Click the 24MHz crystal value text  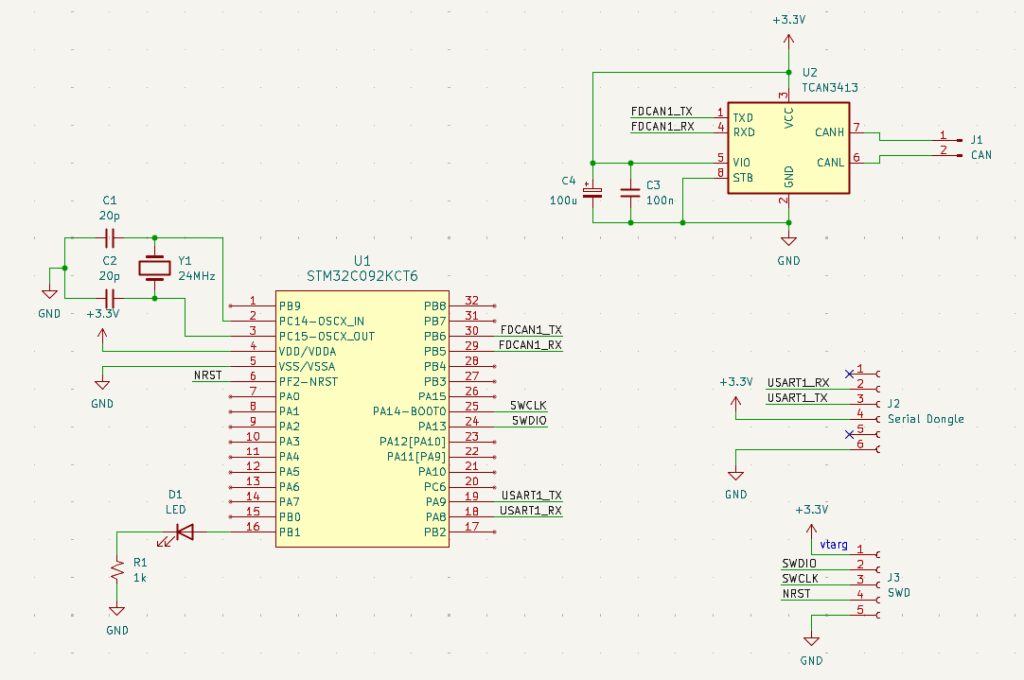click(x=197, y=276)
